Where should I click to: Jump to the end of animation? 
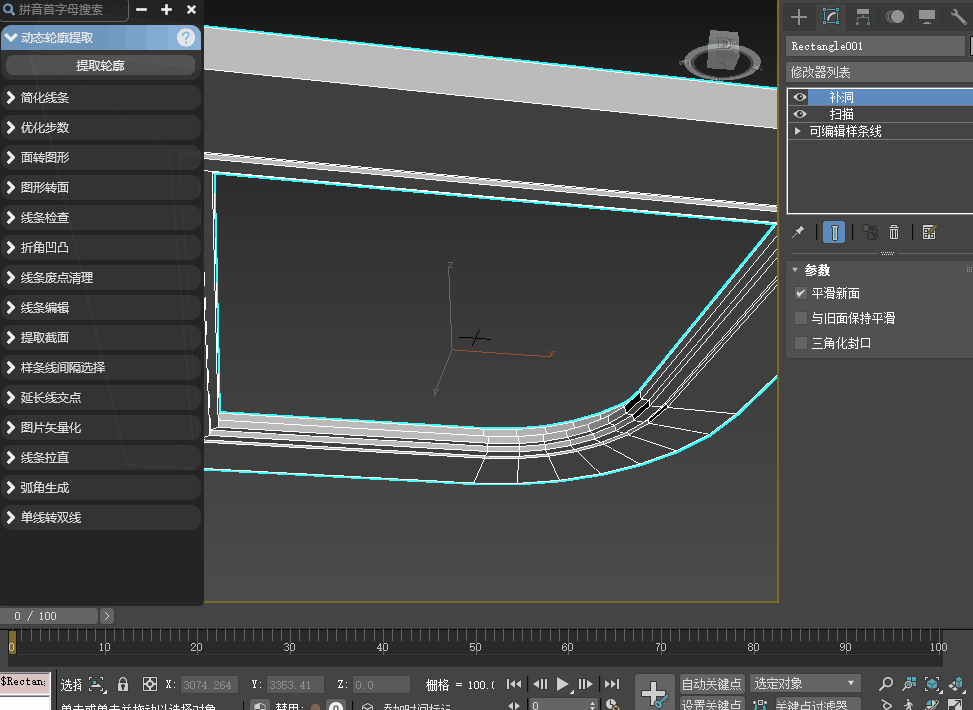click(x=612, y=684)
